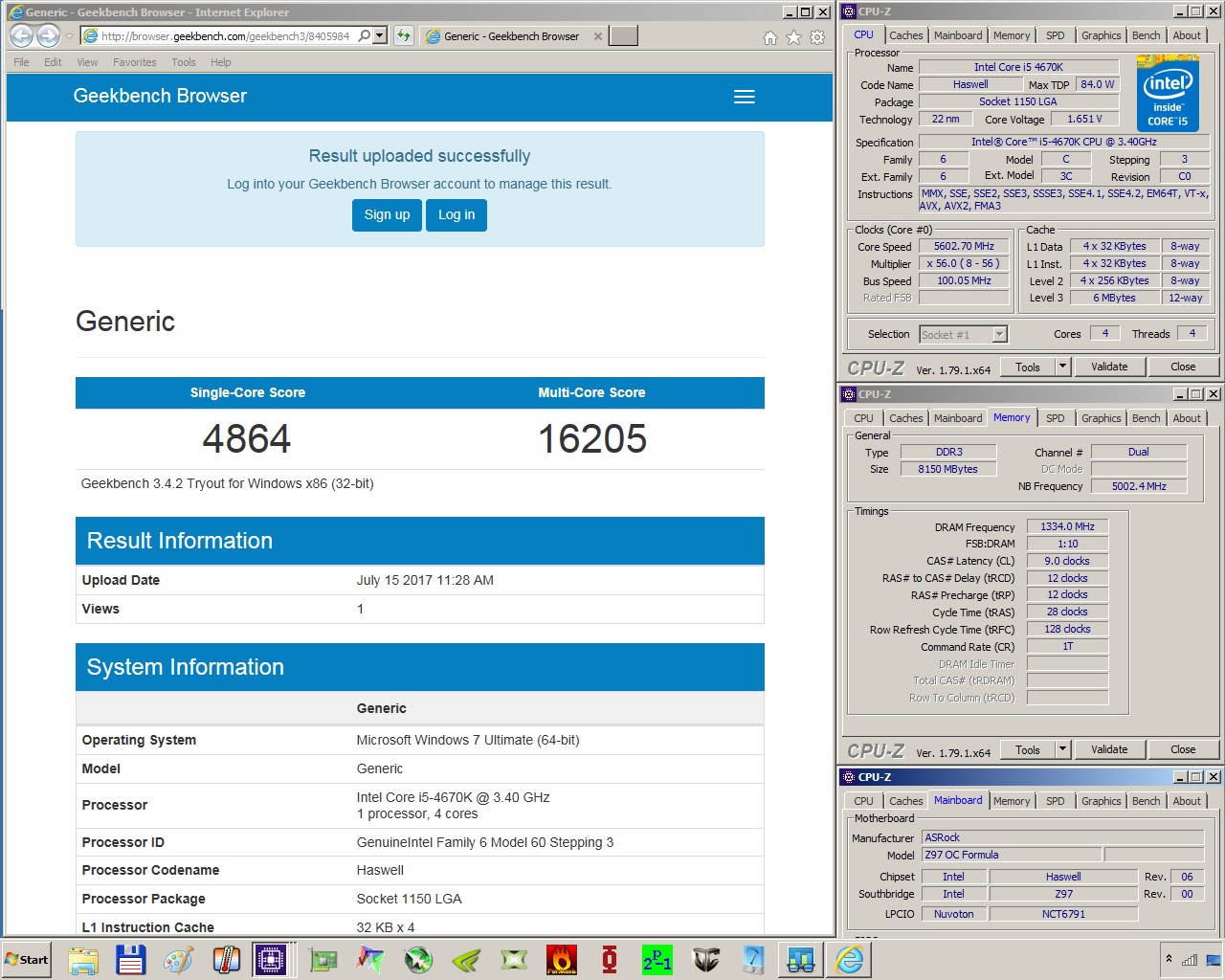Viewport: 1225px width, 980px height.
Task: Click the two-monitors network taskbar icon
Action: click(x=801, y=960)
